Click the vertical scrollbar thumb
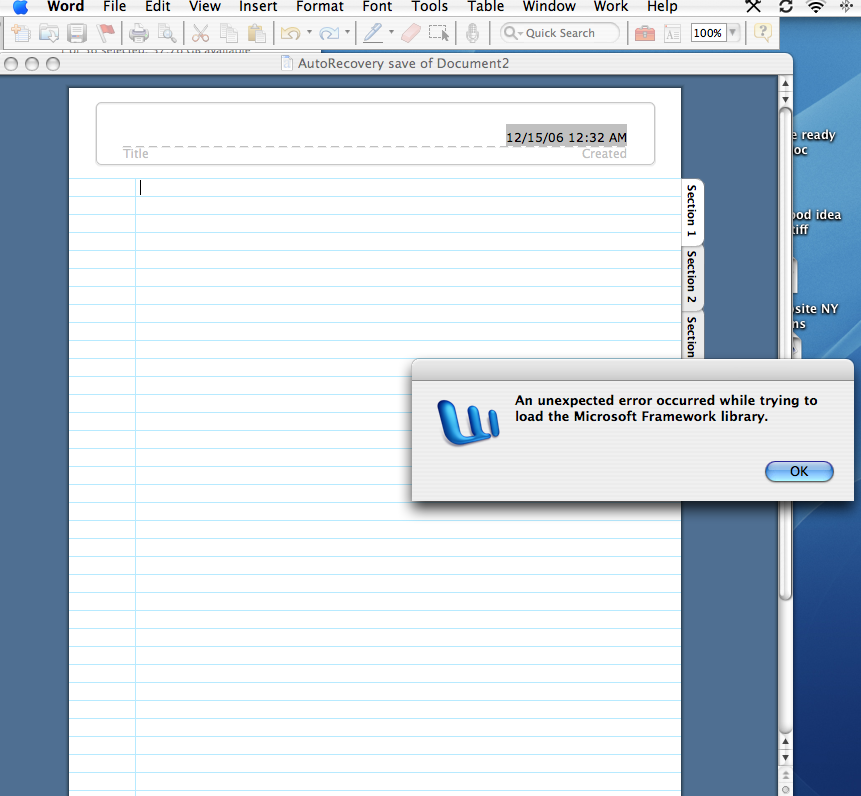 [x=786, y=354]
